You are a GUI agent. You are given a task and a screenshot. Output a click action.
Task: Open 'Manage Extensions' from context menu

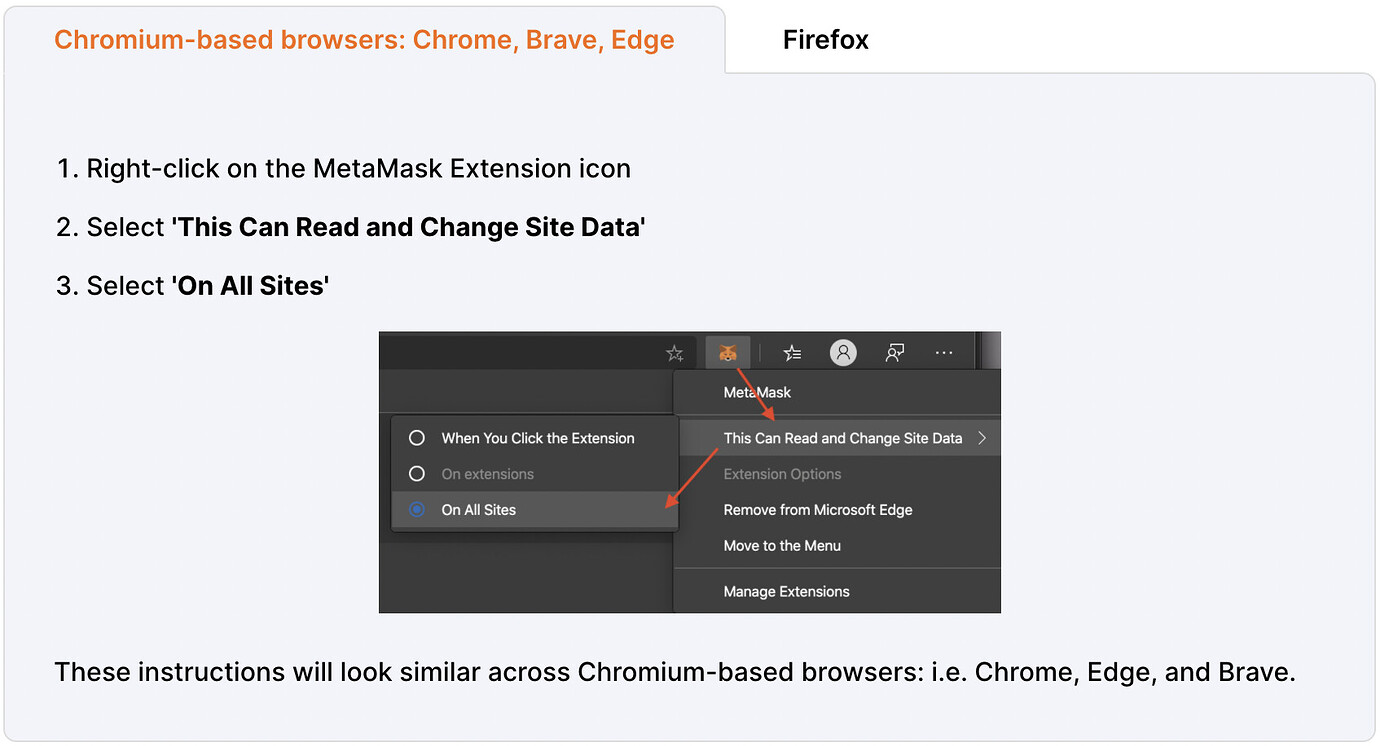pos(786,592)
